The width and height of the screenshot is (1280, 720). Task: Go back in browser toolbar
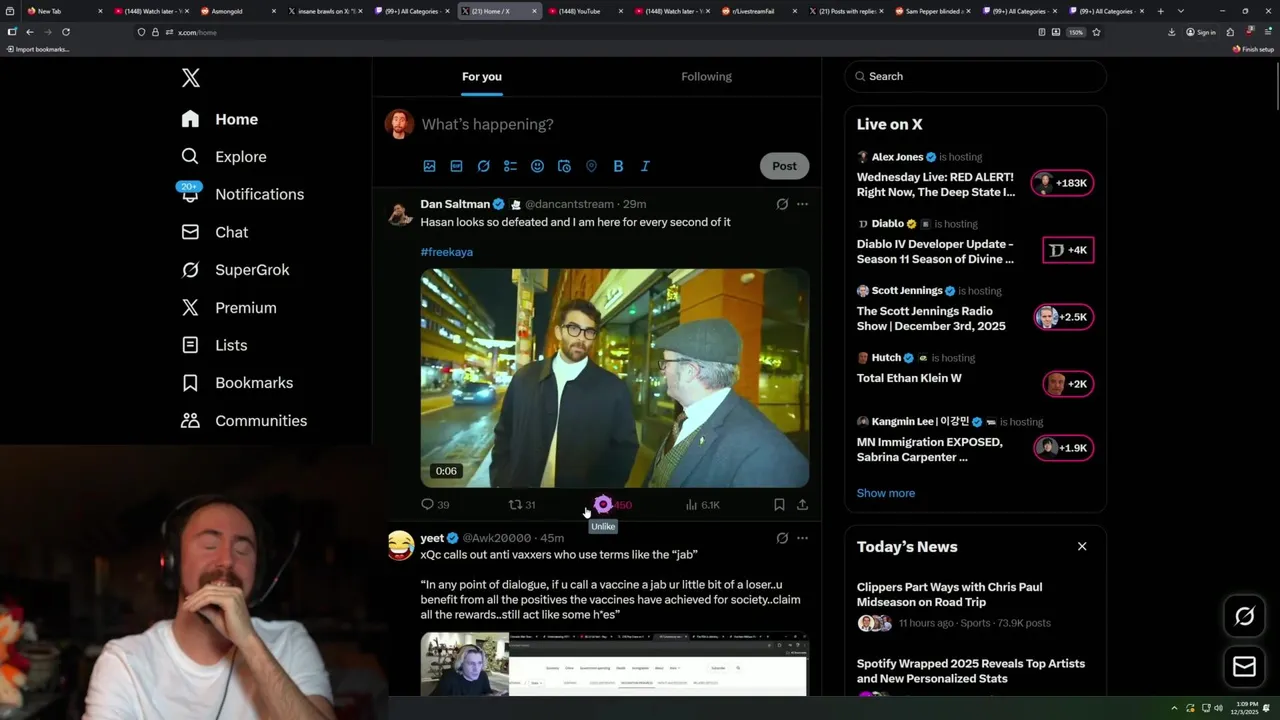pos(29,32)
